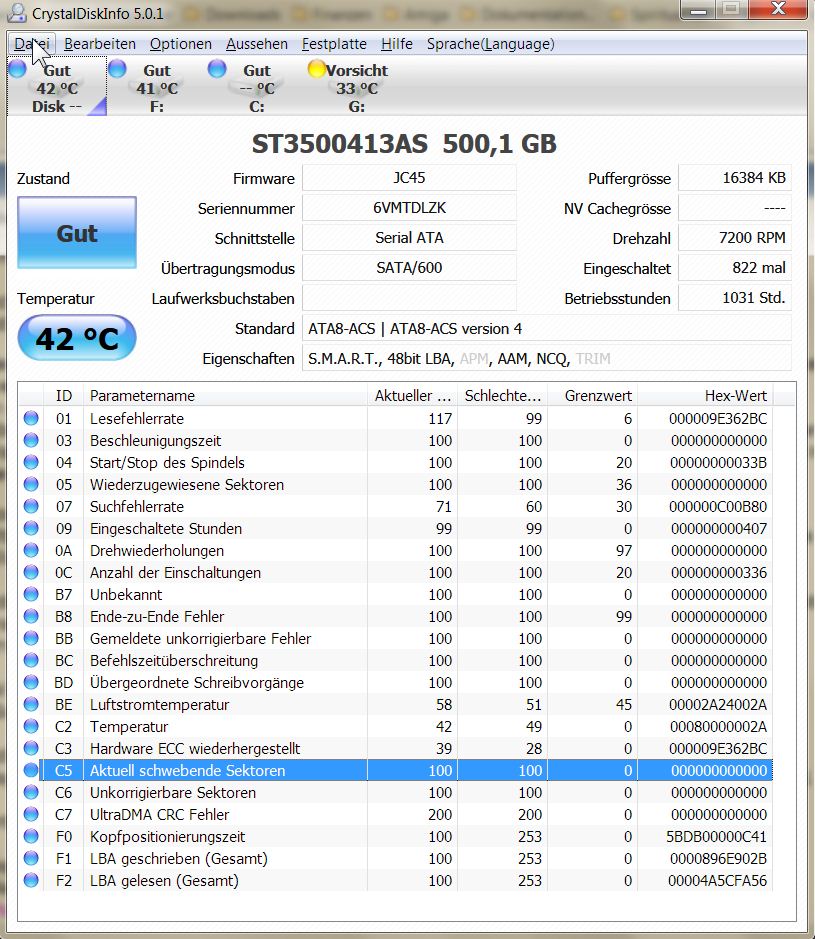This screenshot has width=815, height=939.
Task: Click status orb of C2 Temperatur row
Action: (31, 726)
